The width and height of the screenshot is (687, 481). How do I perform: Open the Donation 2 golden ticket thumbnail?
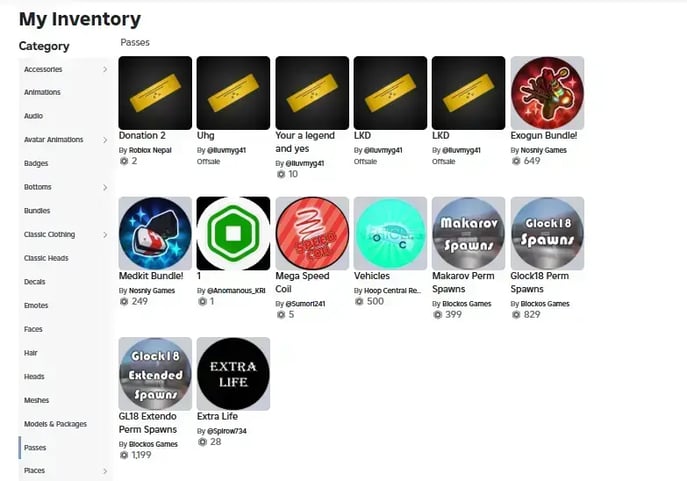pyautogui.click(x=155, y=93)
